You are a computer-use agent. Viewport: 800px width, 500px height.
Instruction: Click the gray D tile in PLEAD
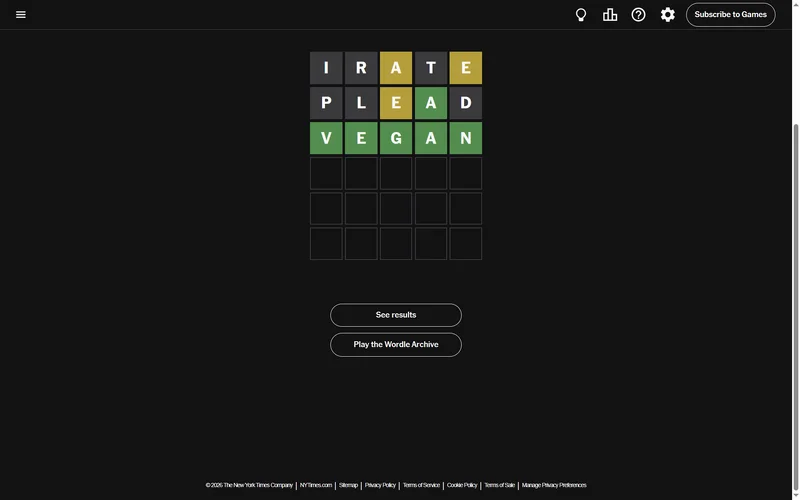tap(466, 103)
